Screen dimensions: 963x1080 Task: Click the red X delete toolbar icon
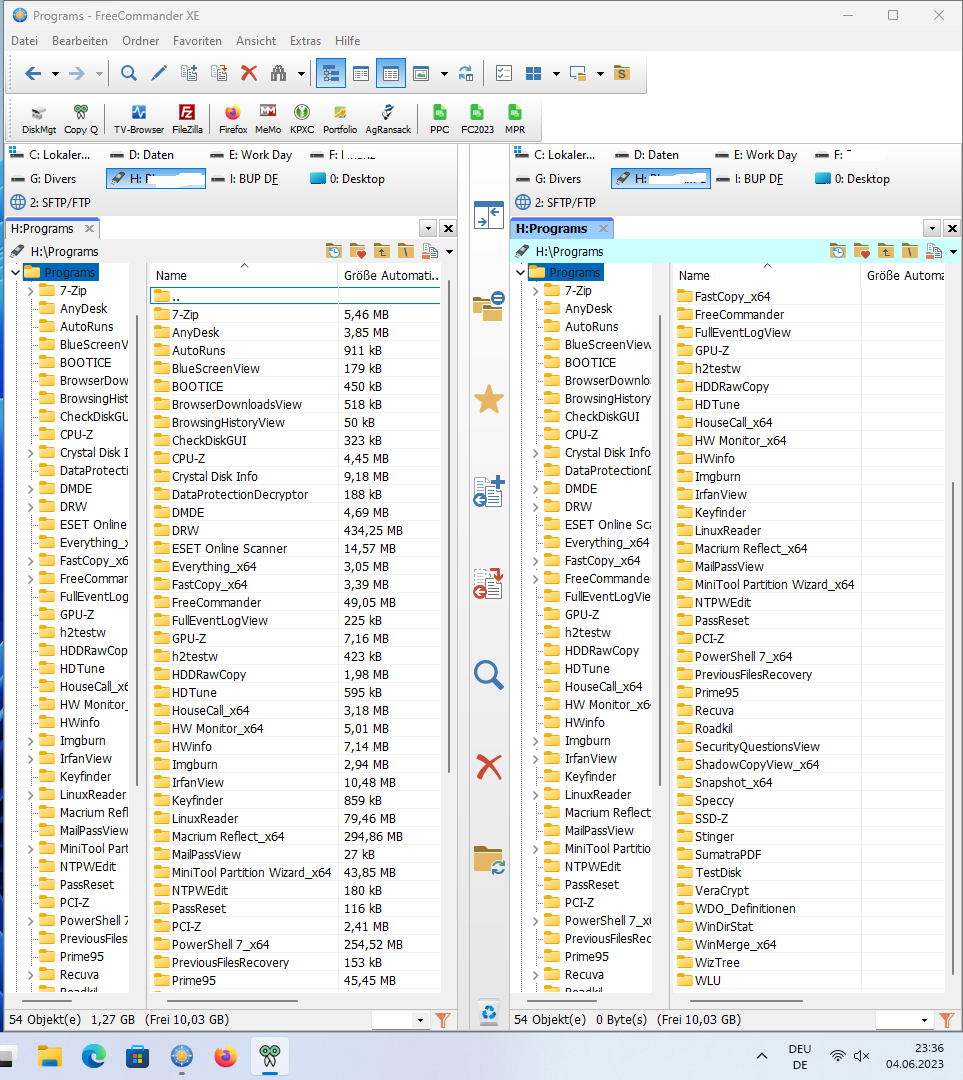pos(249,73)
